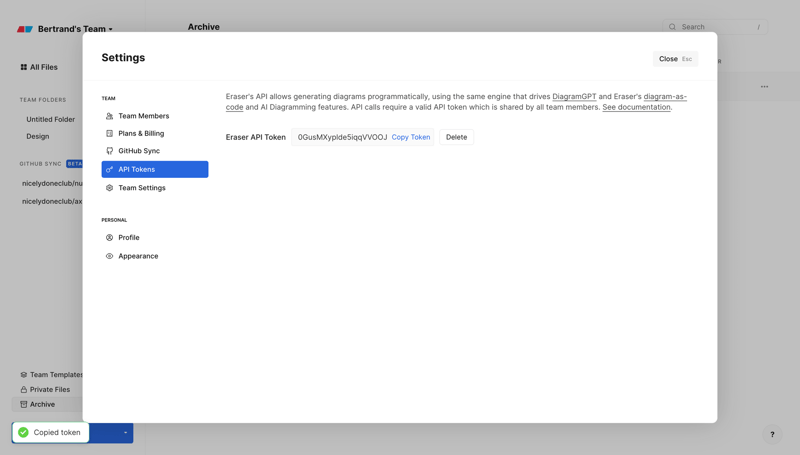Open the DiagramGPT link

click(574, 96)
